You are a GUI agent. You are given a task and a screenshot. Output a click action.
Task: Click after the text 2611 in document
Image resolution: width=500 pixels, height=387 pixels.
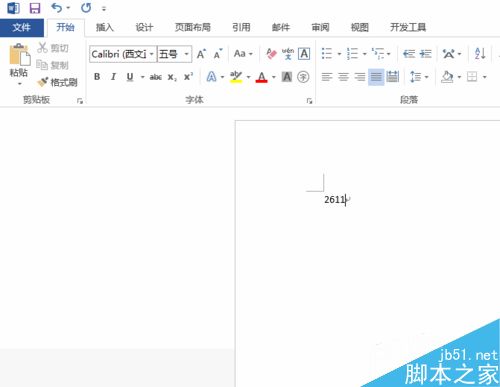[x=346, y=200]
